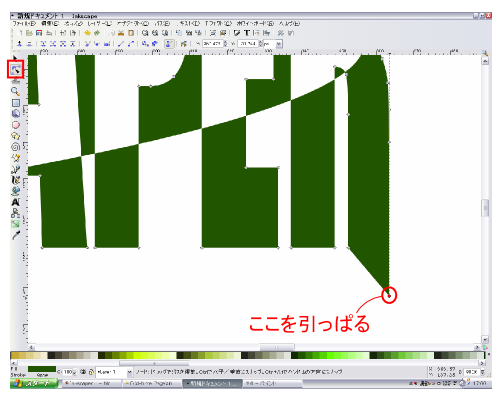Open the Edit menu
The image size is (500, 400).
pyautogui.click(x=50, y=23)
